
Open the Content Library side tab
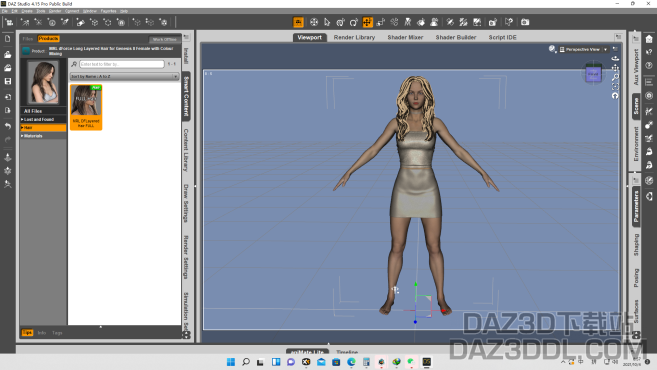186,150
